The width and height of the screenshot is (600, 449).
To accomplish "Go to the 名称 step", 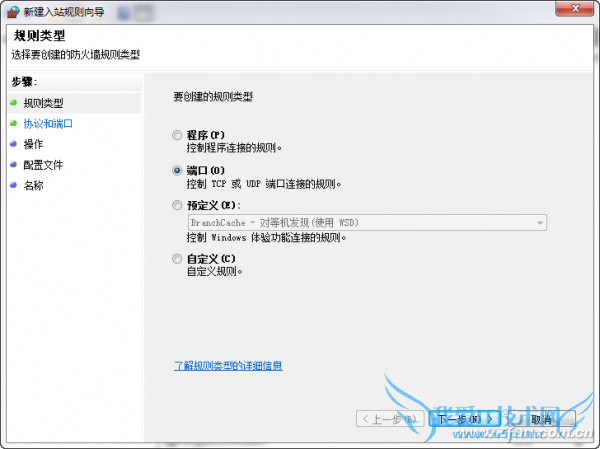I will pyautogui.click(x=33, y=186).
